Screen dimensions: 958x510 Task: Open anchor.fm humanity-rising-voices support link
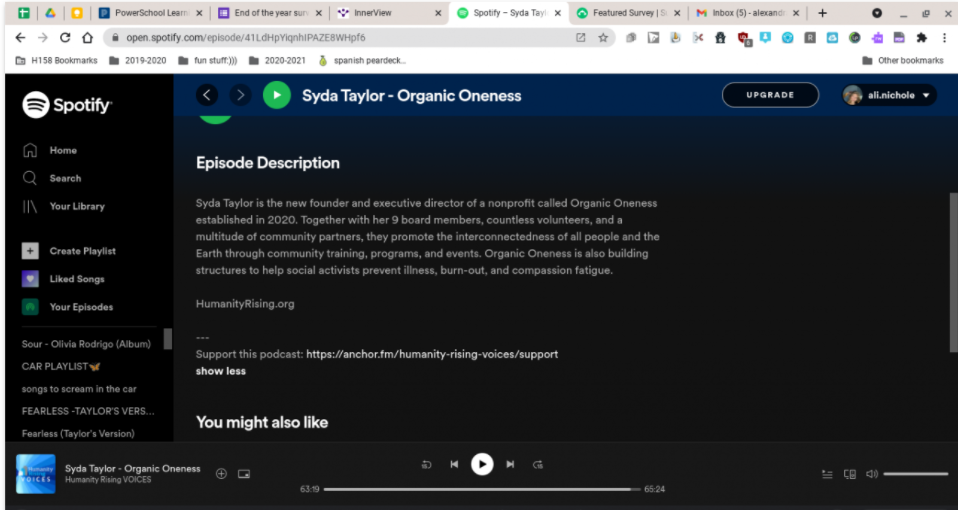point(432,354)
